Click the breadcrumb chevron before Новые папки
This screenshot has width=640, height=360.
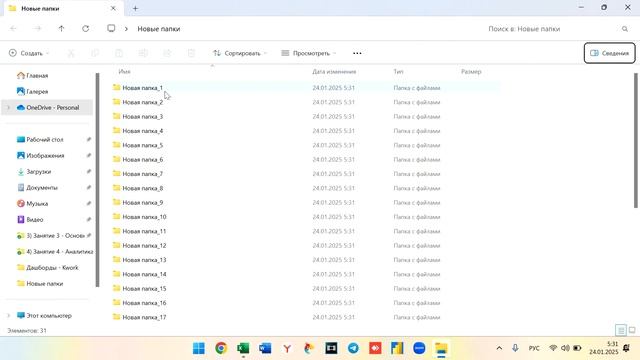pos(126,29)
